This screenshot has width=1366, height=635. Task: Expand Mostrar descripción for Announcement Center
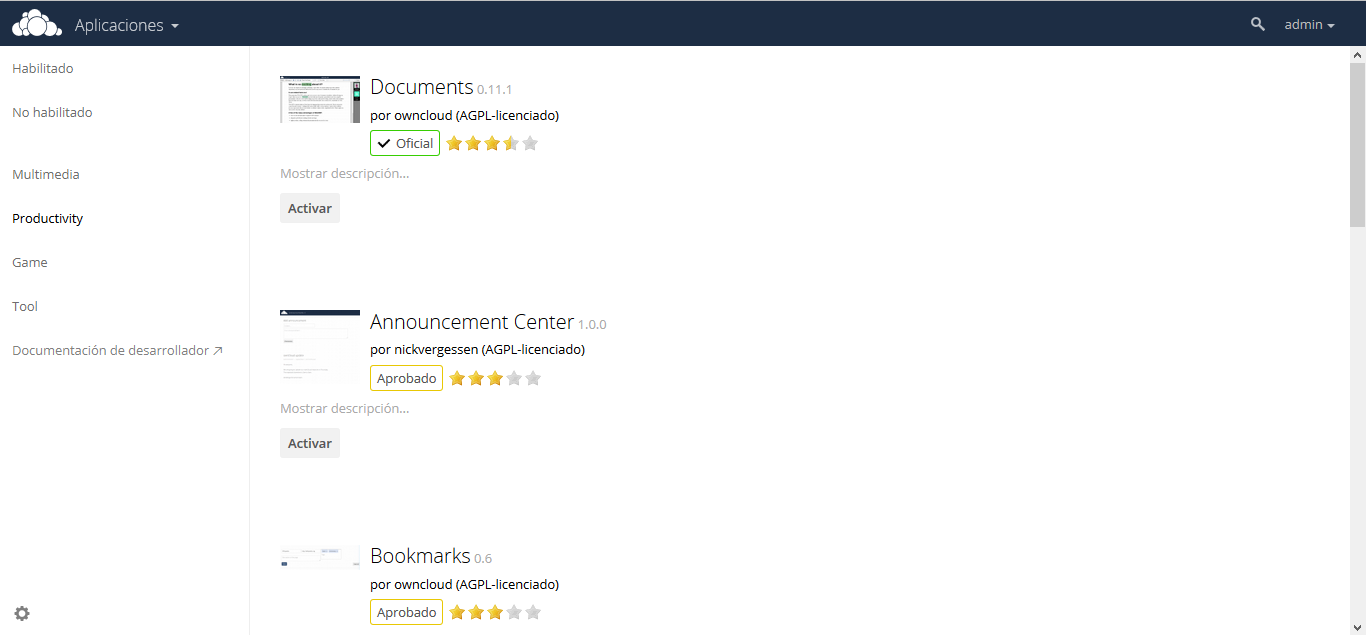point(344,408)
